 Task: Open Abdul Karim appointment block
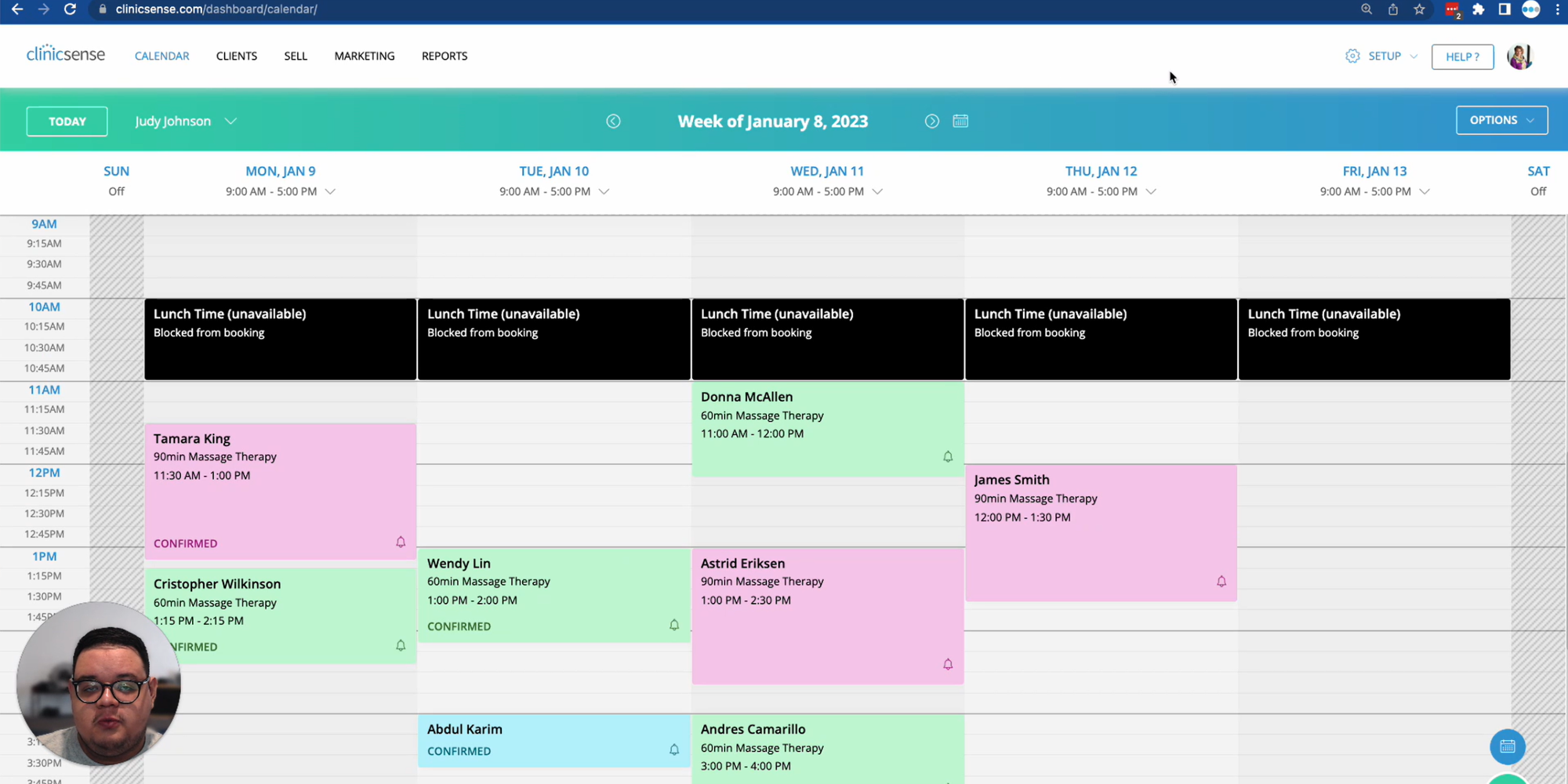tap(554, 740)
